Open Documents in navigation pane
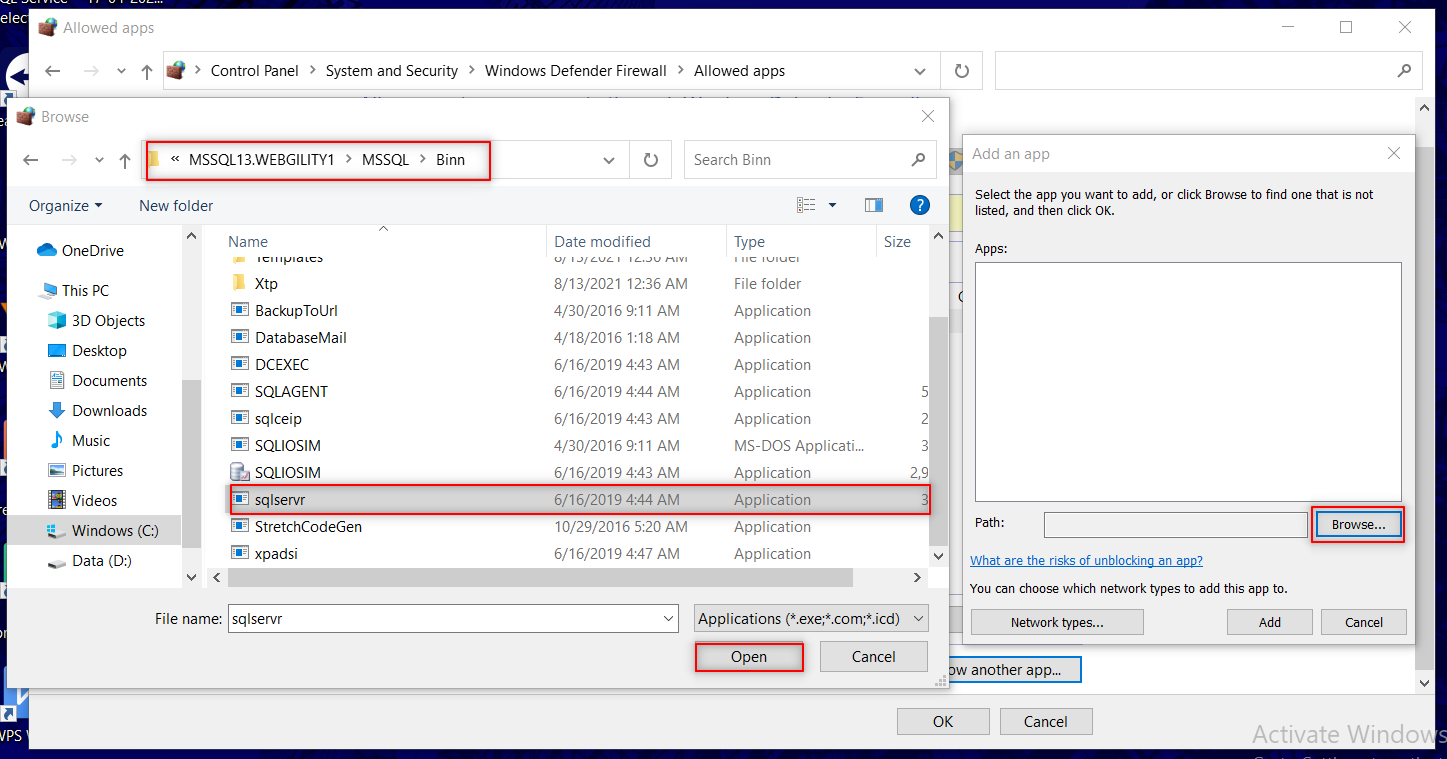This screenshot has width=1447, height=759. [109, 381]
